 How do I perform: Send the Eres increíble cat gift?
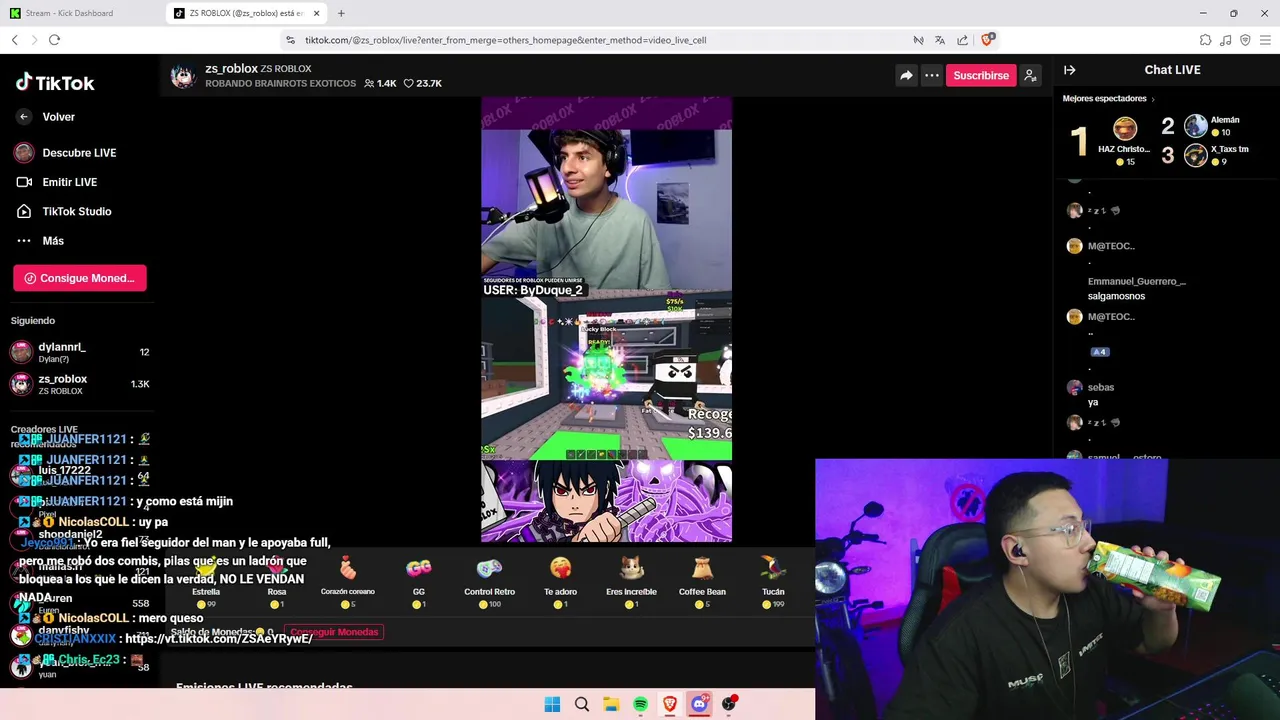632,580
